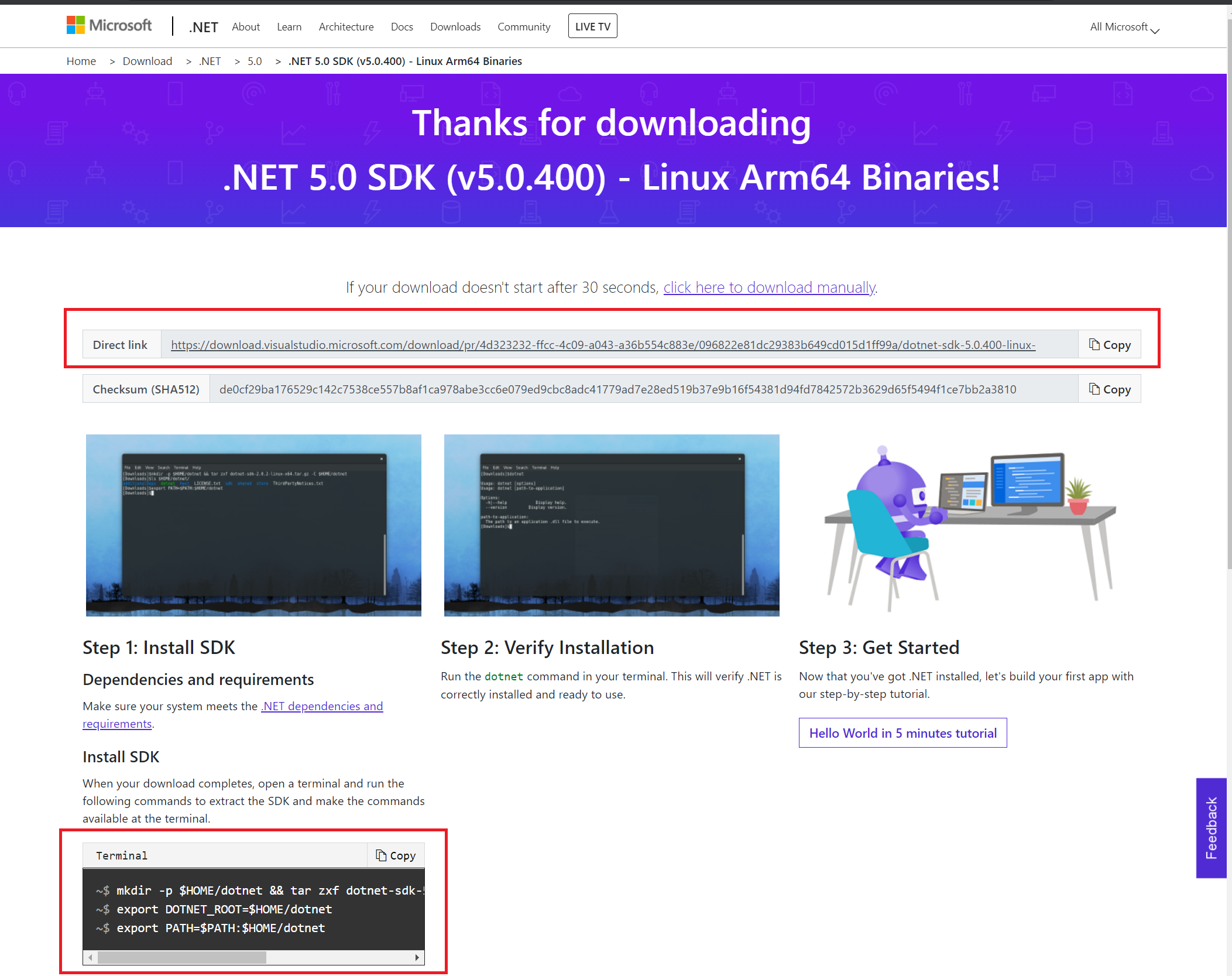Click the green dotnet code word

pos(503,677)
